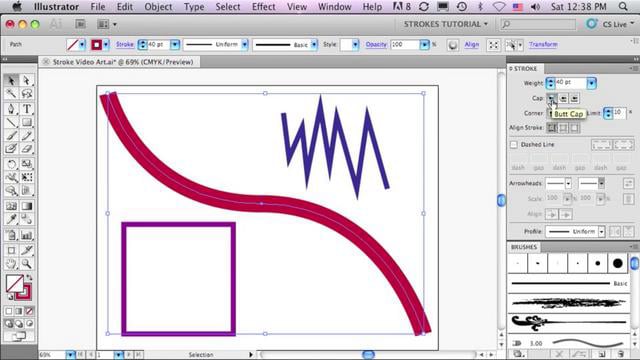This screenshot has width=640, height=360.
Task: Open end arrowhead dropdown
Action: coord(601,184)
